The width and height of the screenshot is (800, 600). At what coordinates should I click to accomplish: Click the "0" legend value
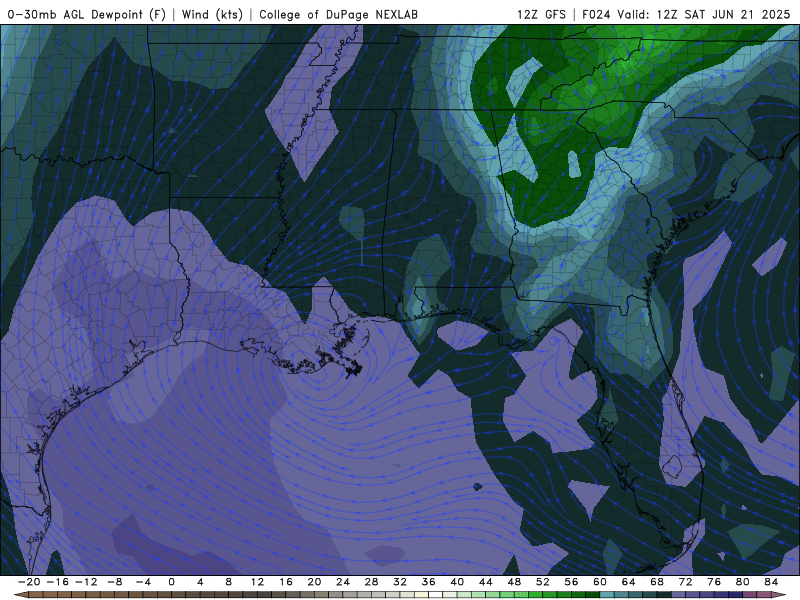click(171, 582)
